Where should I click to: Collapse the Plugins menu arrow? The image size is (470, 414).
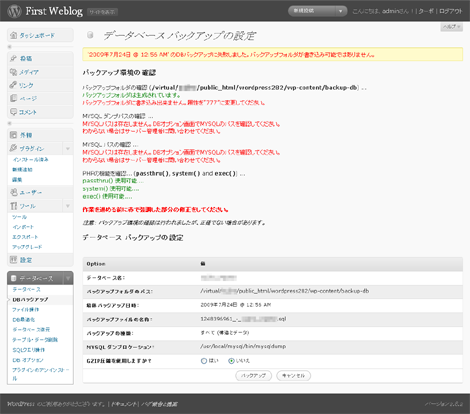point(68,148)
